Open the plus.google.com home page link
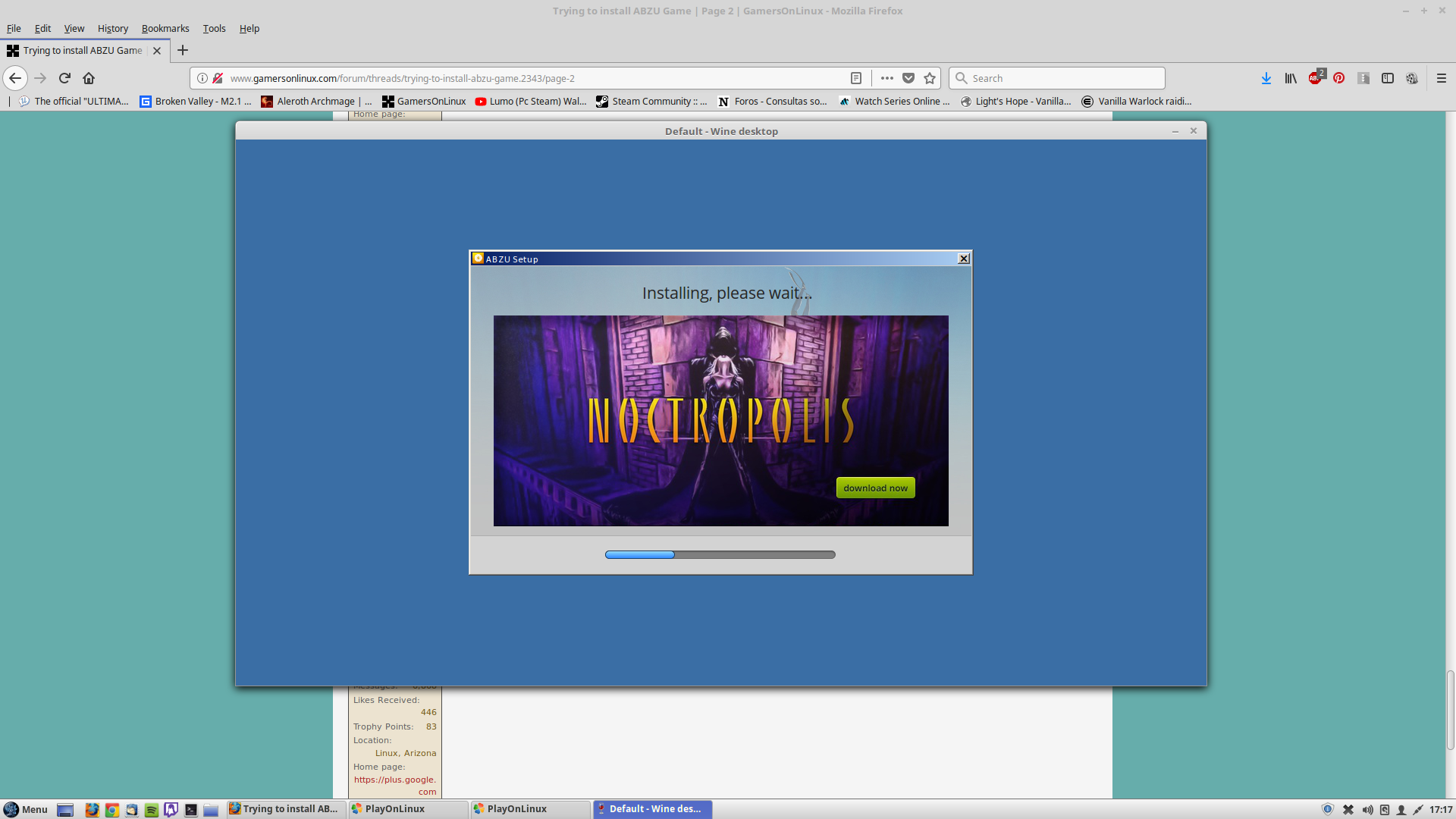The height and width of the screenshot is (819, 1456). (x=395, y=786)
